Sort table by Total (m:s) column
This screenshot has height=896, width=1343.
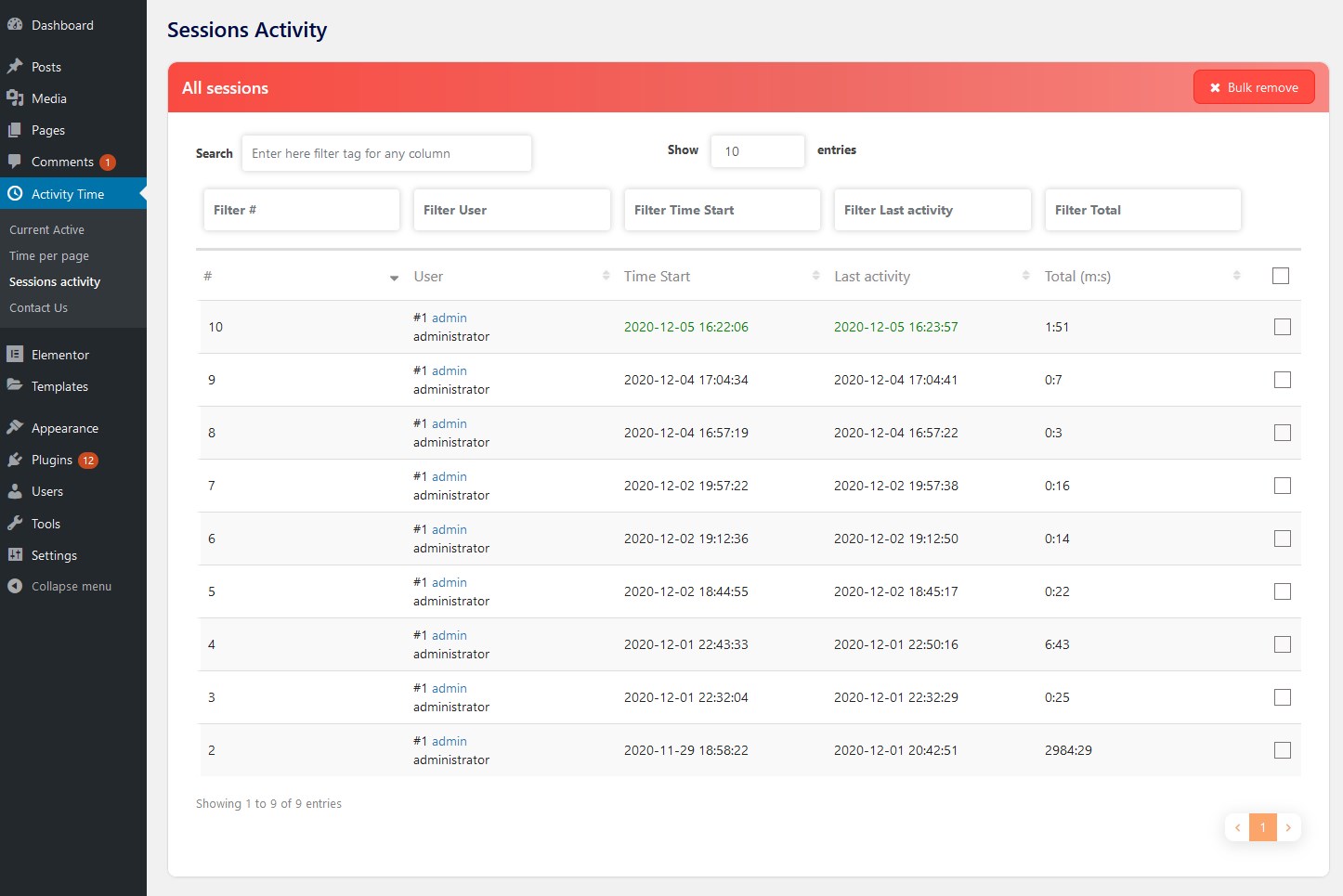click(1236, 276)
